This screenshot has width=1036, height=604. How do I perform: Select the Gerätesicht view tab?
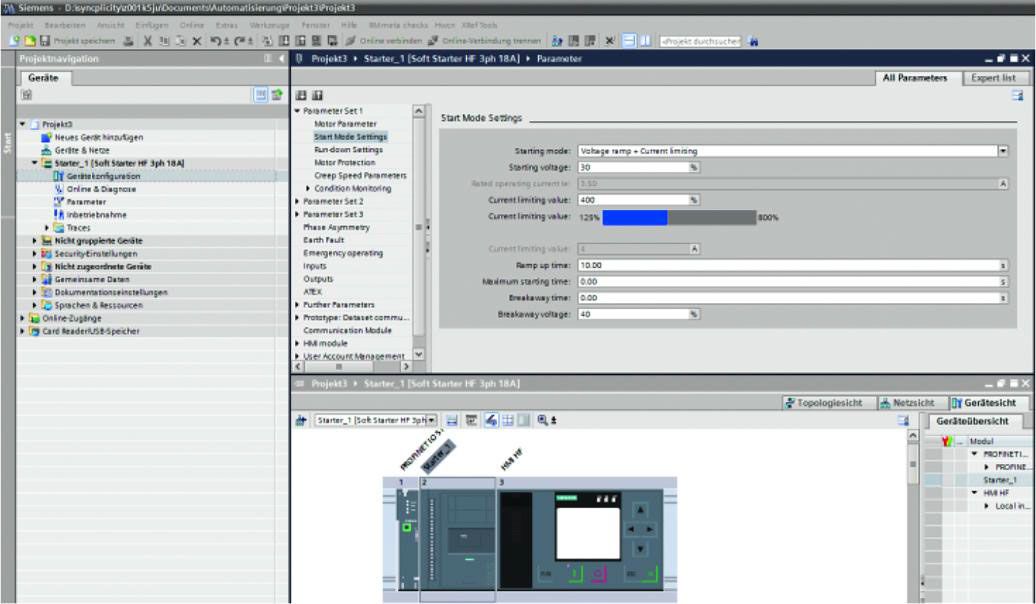[984, 403]
